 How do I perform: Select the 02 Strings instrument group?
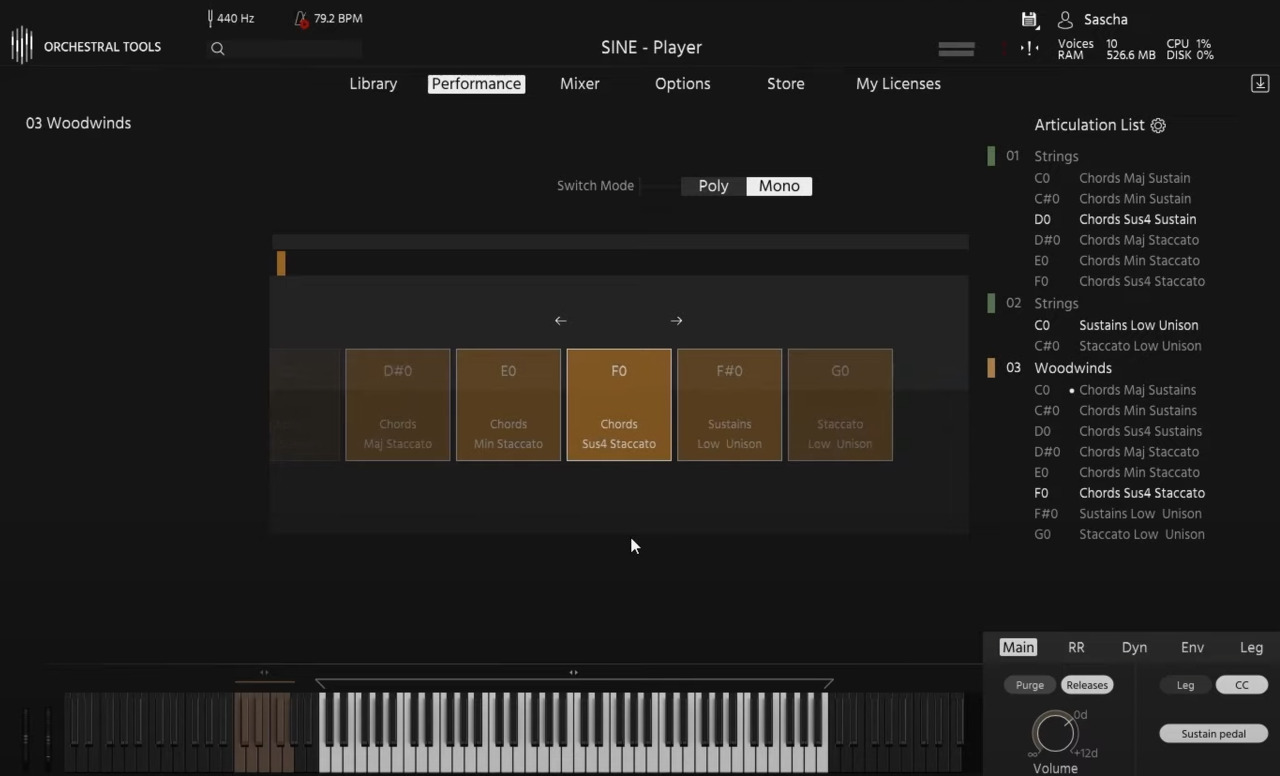(1056, 303)
